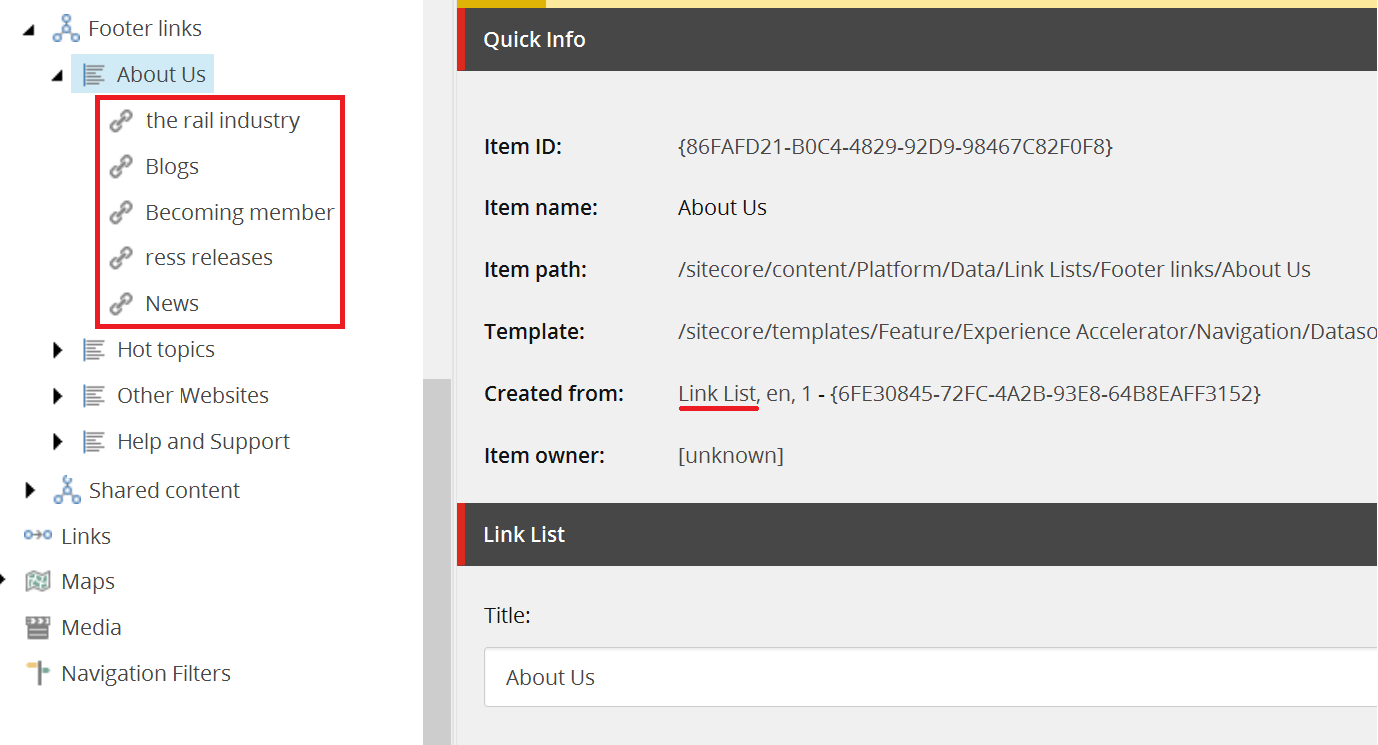The image size is (1378, 745).
Task: Click the Title input field
Action: pos(930,677)
